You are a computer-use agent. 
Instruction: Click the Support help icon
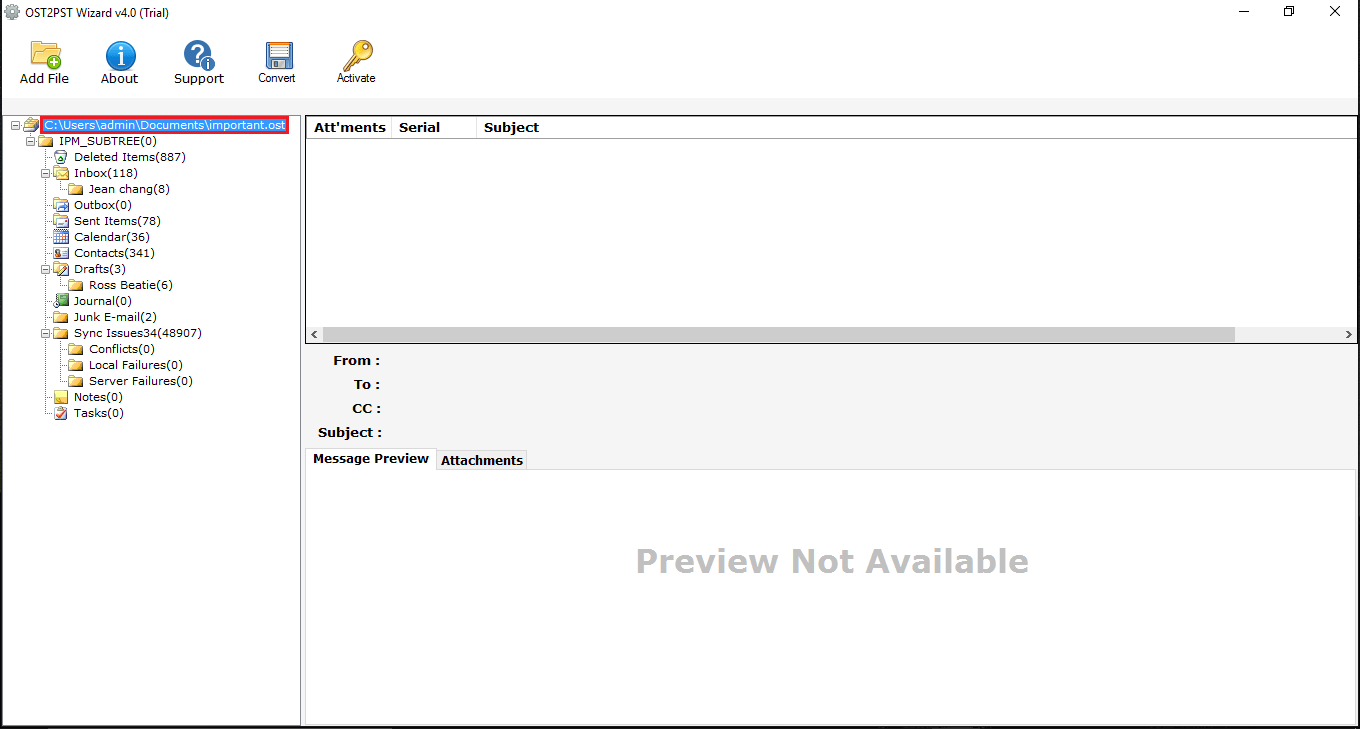pyautogui.click(x=199, y=56)
